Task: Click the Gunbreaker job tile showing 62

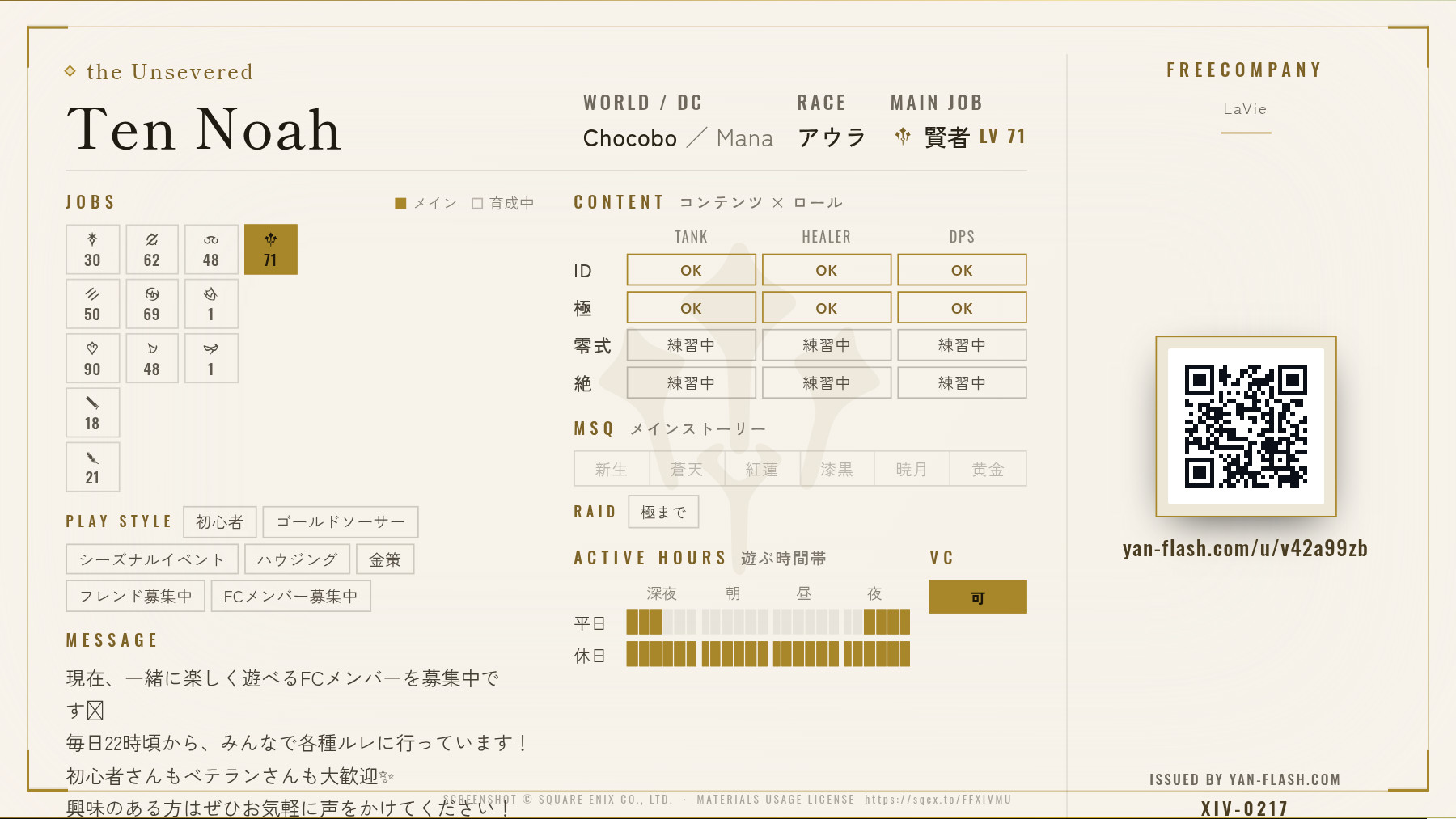Action: coord(152,249)
